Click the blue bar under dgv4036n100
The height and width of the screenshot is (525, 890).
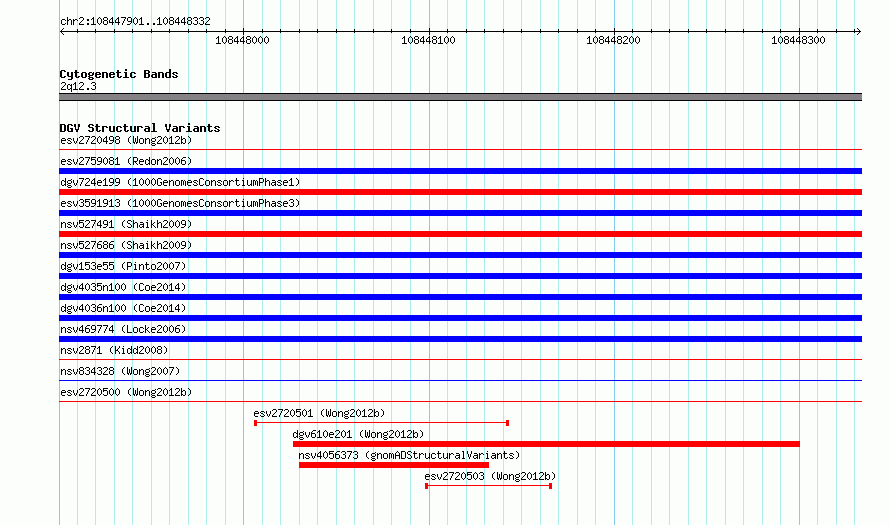coord(460,318)
